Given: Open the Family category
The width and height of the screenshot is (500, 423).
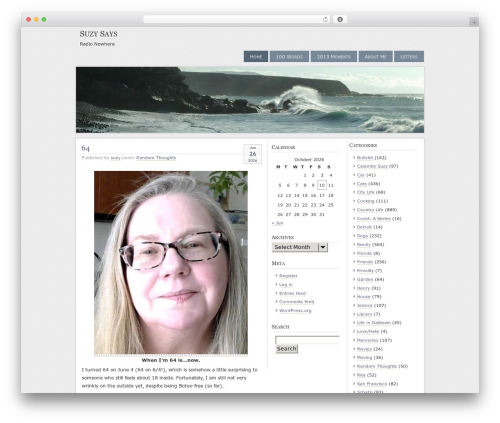Looking at the screenshot, I should pos(364,245).
